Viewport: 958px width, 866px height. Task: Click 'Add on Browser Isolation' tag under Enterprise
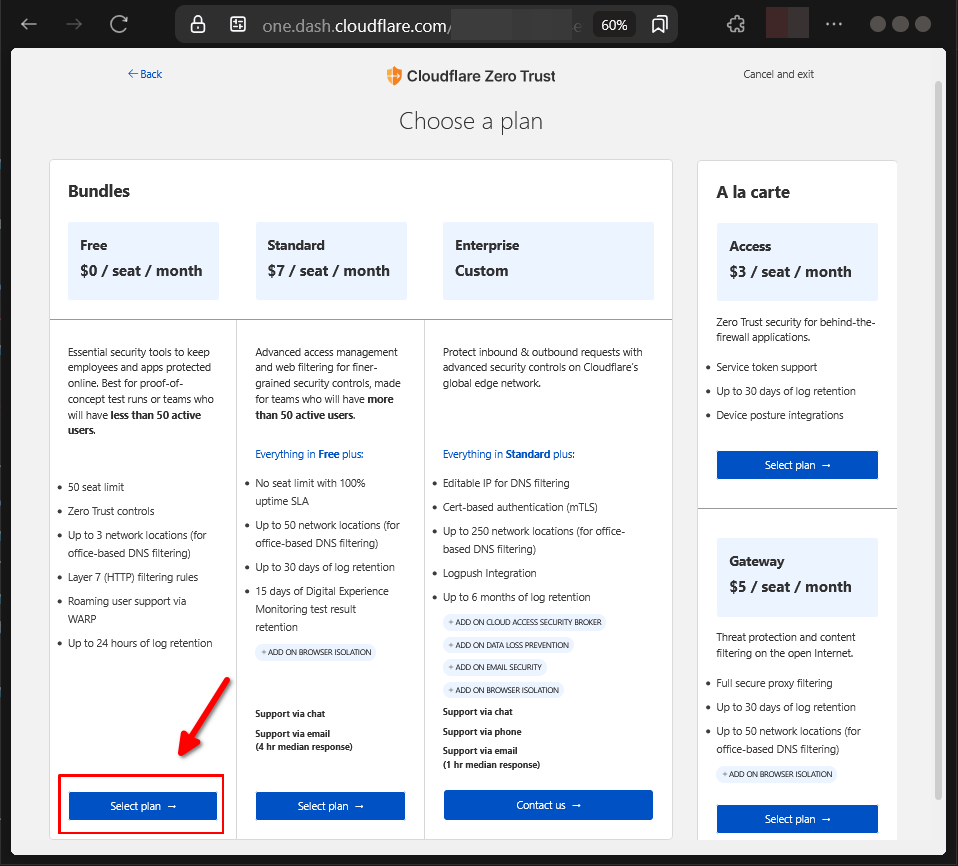pyautogui.click(x=503, y=690)
